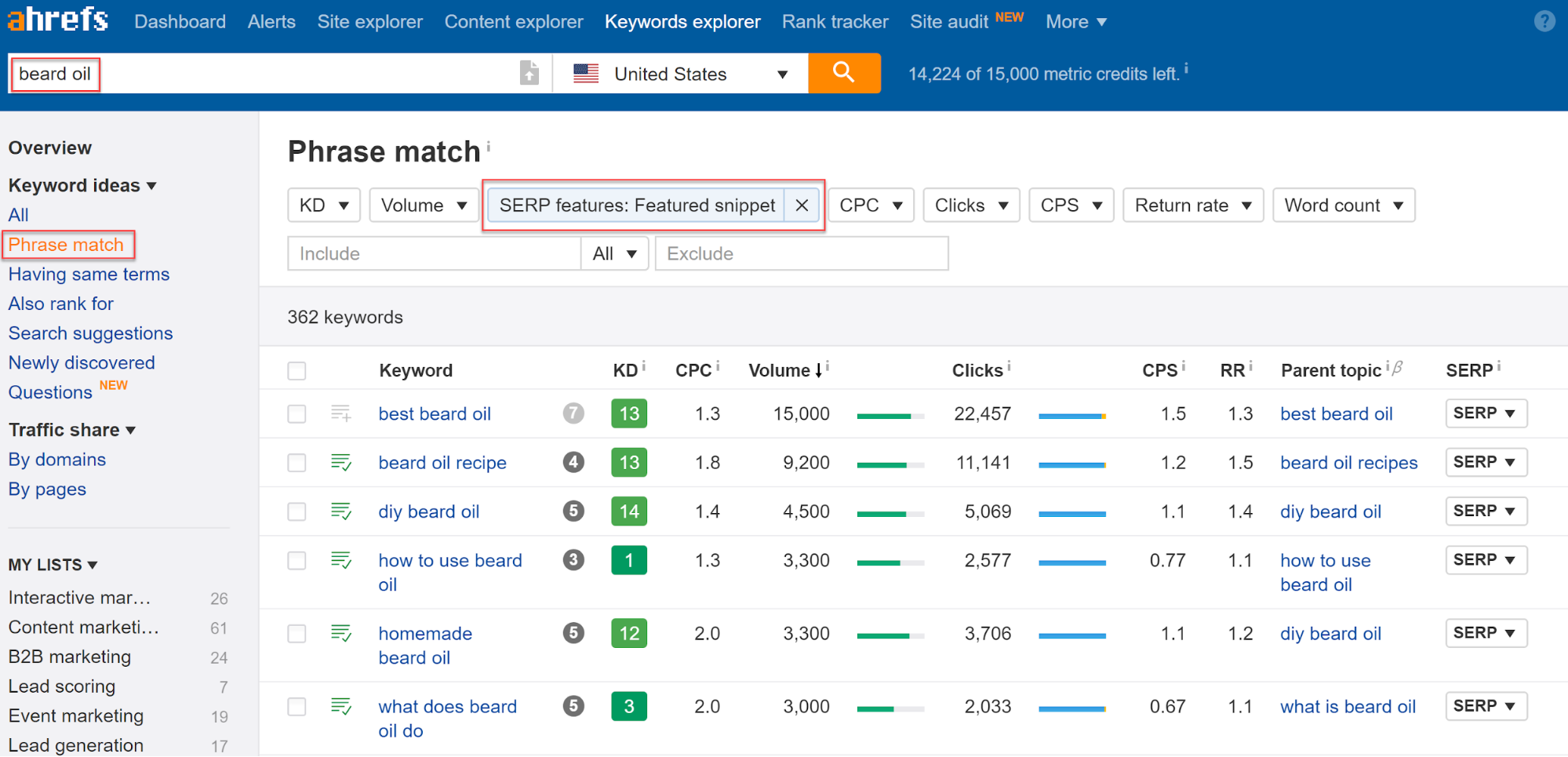
Task: Check the diy beard oil row checkbox
Action: (297, 511)
